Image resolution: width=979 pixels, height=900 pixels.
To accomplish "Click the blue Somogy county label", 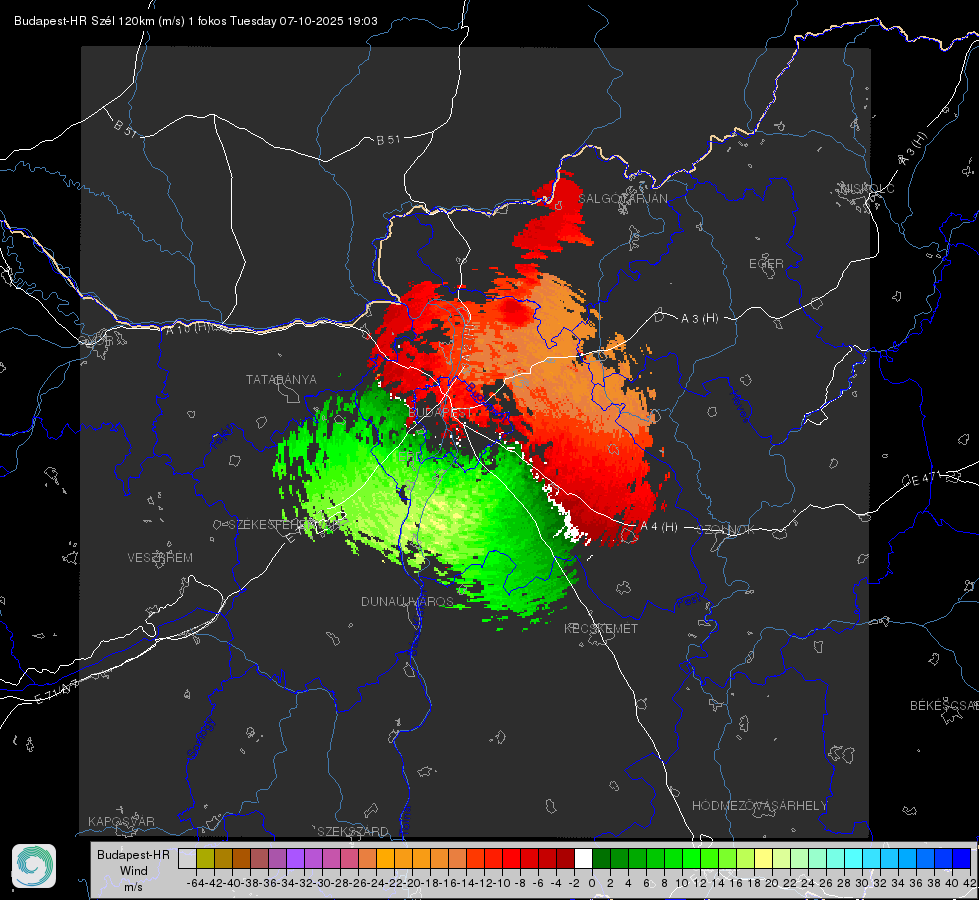I will [200, 738].
